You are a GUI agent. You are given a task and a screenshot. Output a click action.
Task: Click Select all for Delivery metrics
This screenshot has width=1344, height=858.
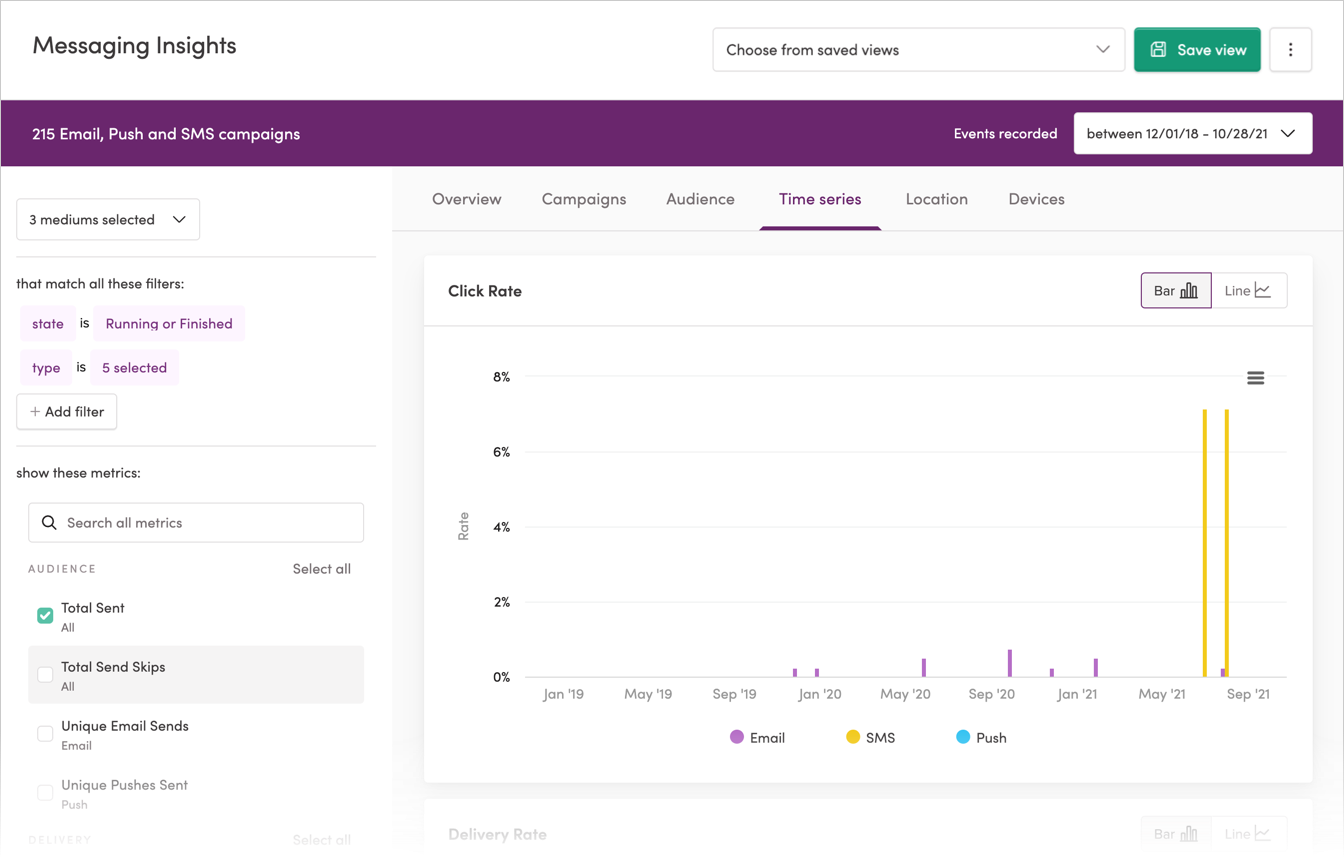(x=321, y=839)
